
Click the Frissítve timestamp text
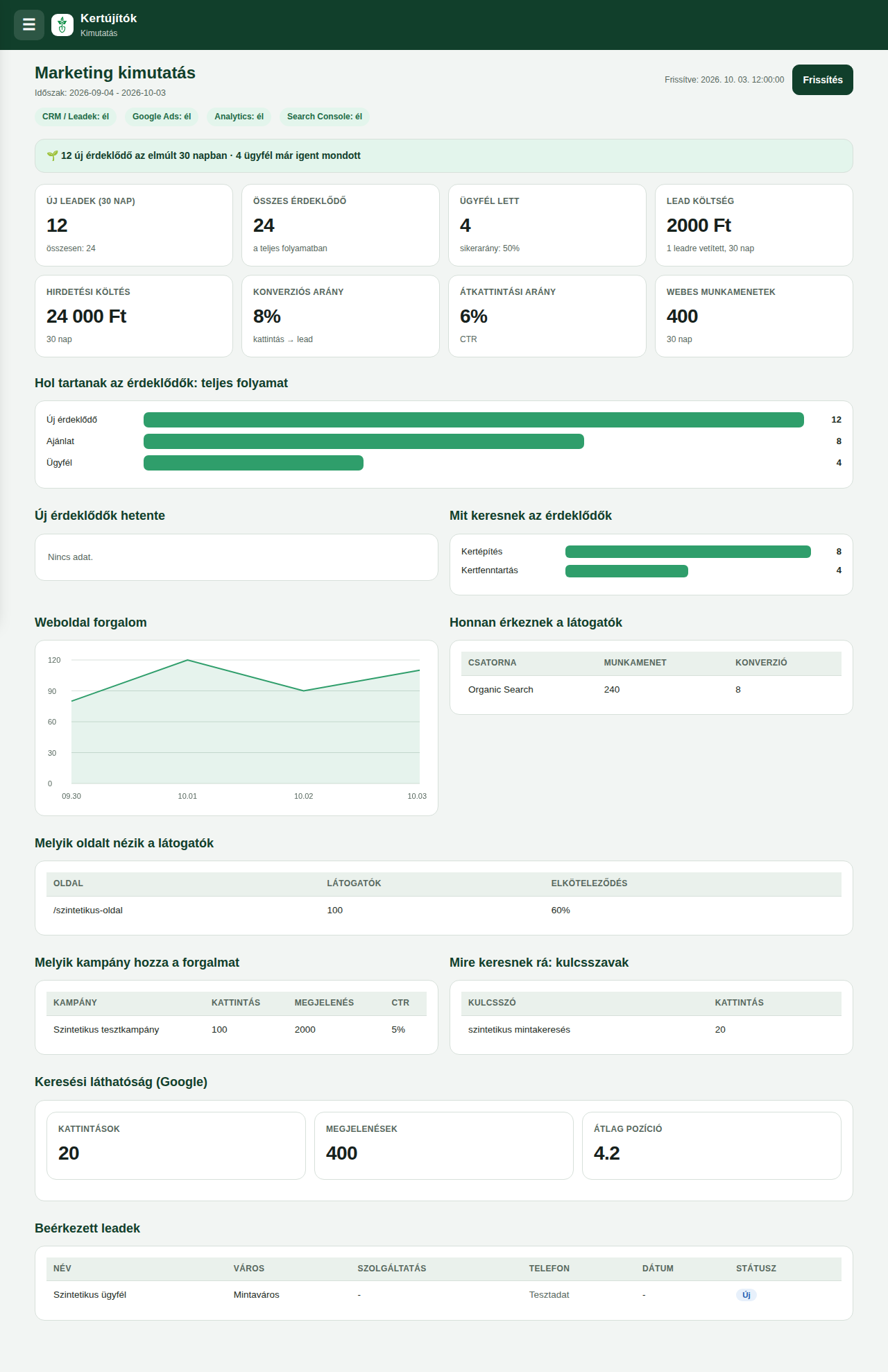click(724, 80)
